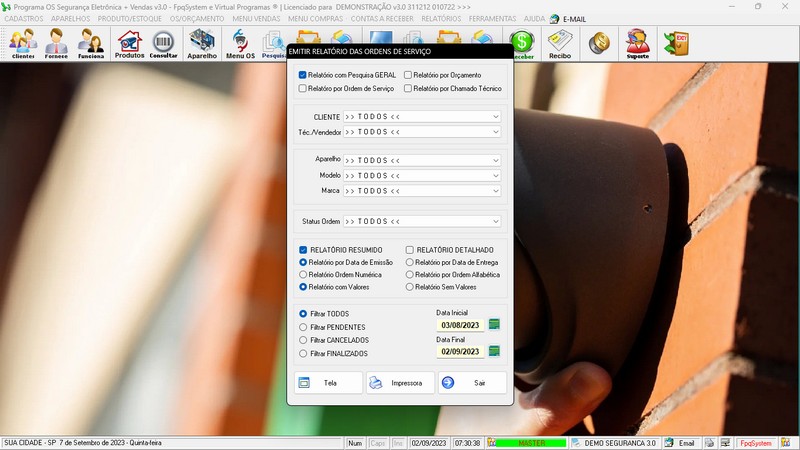Click the Fornece suppliers icon

pyautogui.click(x=57, y=43)
